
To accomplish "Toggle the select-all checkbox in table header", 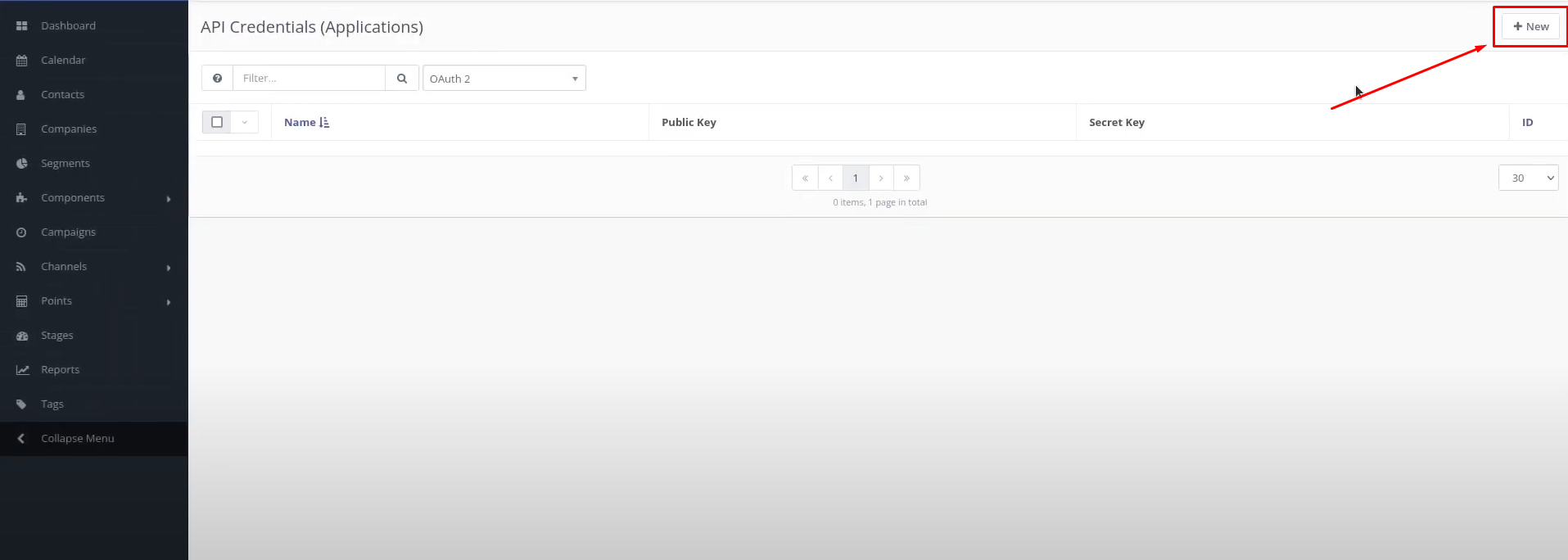I will tap(217, 122).
